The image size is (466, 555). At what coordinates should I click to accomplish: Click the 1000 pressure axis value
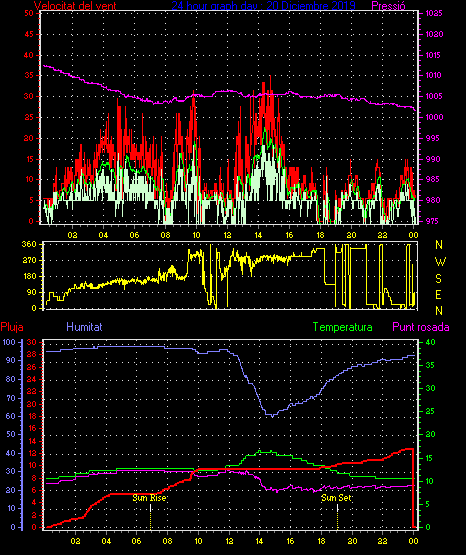click(x=434, y=117)
